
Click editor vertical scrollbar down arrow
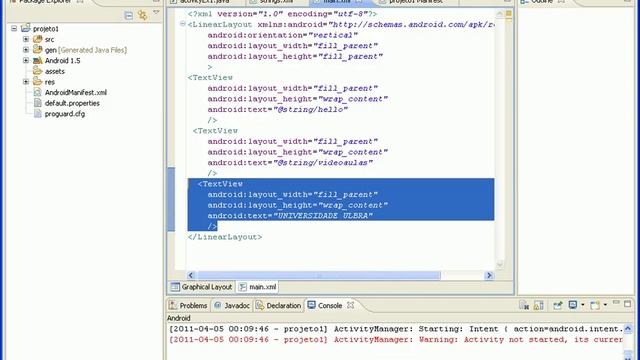(x=500, y=264)
